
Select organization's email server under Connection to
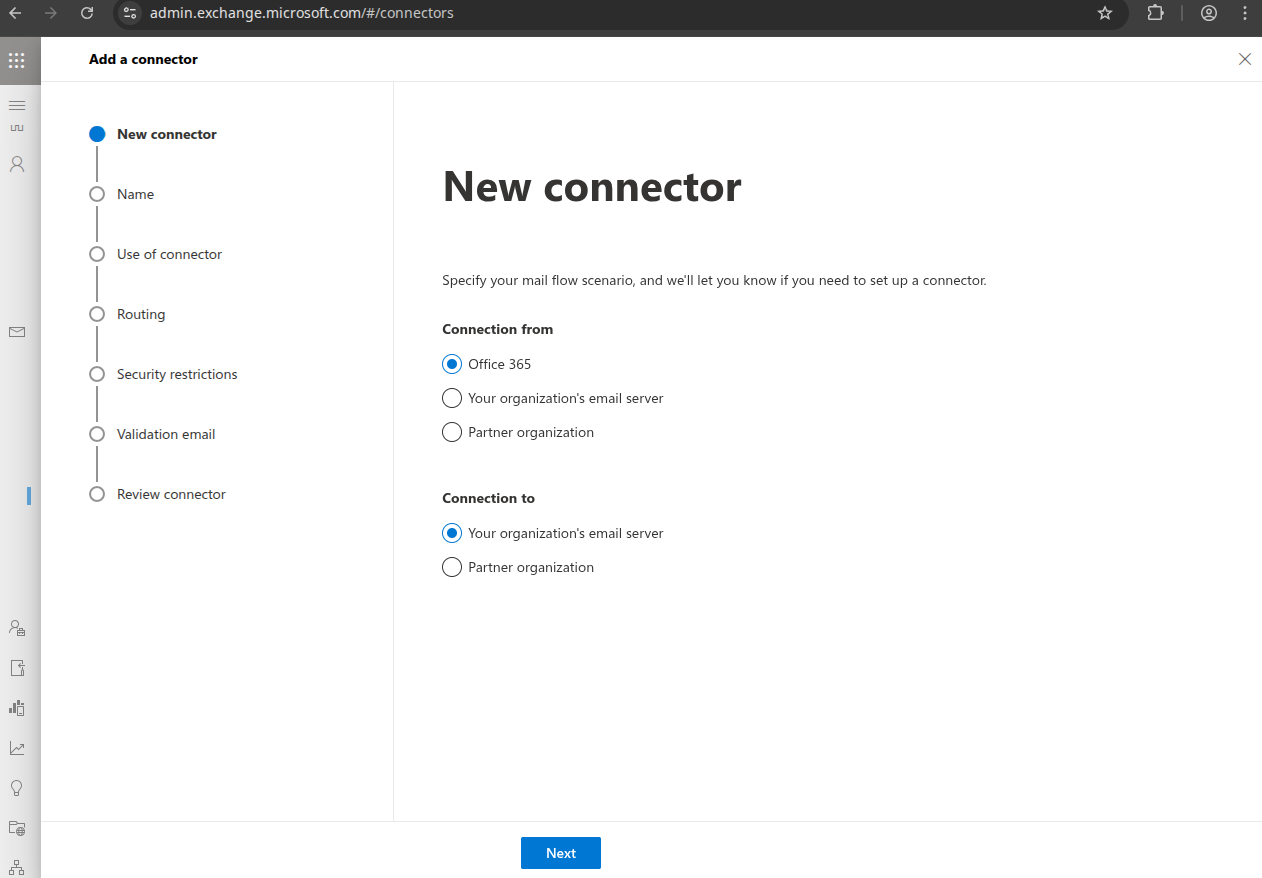[x=452, y=533]
